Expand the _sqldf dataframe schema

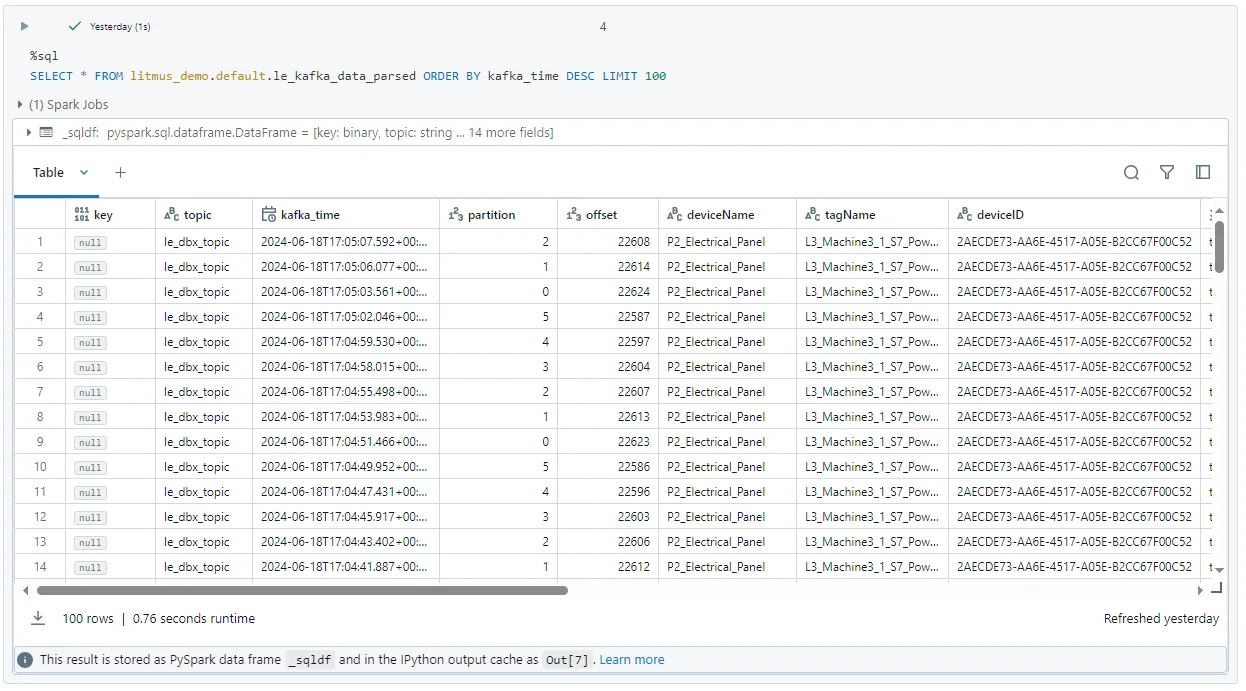(29, 132)
